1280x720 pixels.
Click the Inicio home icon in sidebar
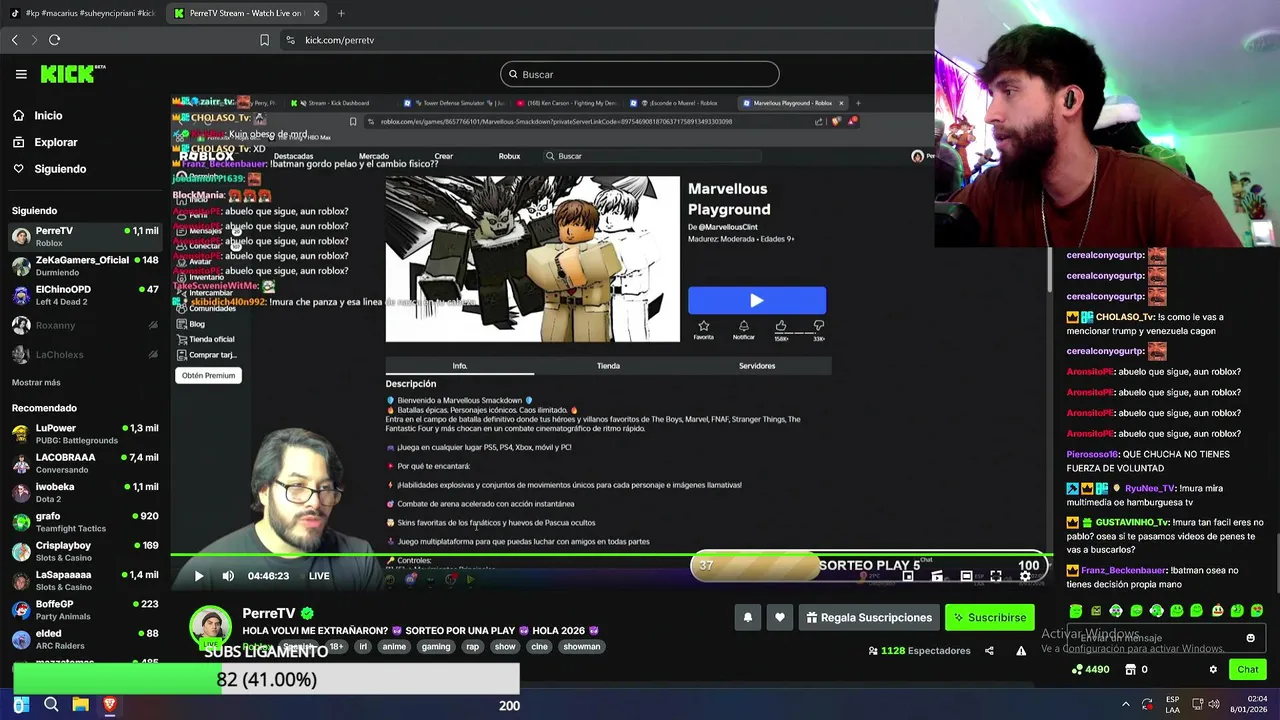tap(18, 116)
